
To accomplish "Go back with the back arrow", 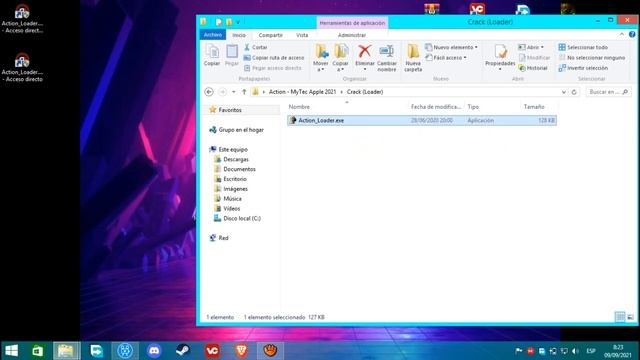I will 209,92.
